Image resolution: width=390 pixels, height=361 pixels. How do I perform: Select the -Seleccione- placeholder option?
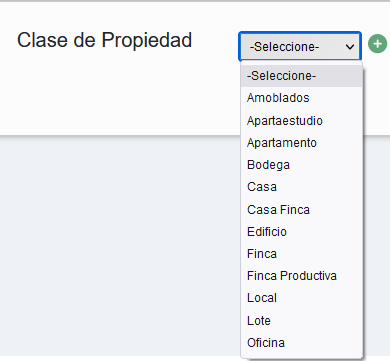301,76
